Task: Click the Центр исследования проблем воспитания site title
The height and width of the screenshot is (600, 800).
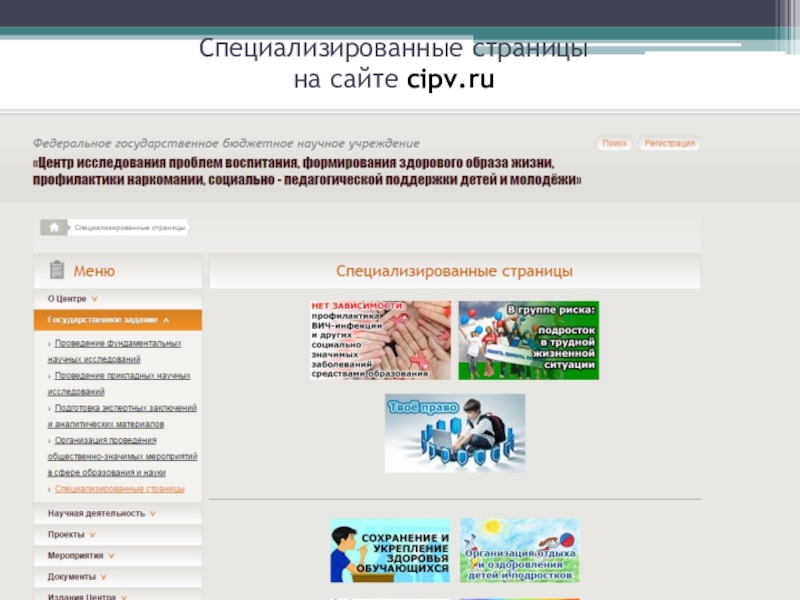Action: 307,171
